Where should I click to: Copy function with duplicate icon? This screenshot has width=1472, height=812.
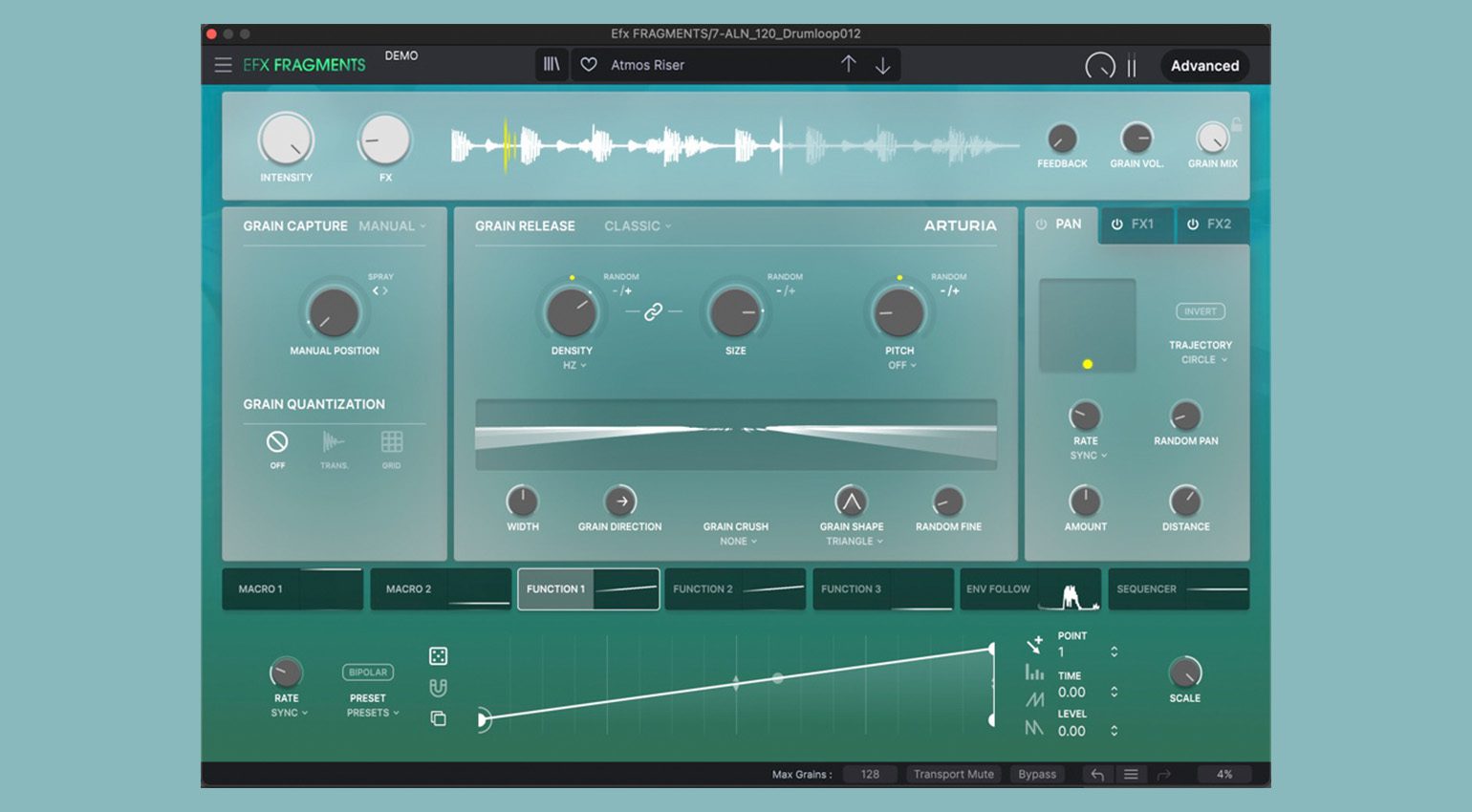pyautogui.click(x=438, y=718)
